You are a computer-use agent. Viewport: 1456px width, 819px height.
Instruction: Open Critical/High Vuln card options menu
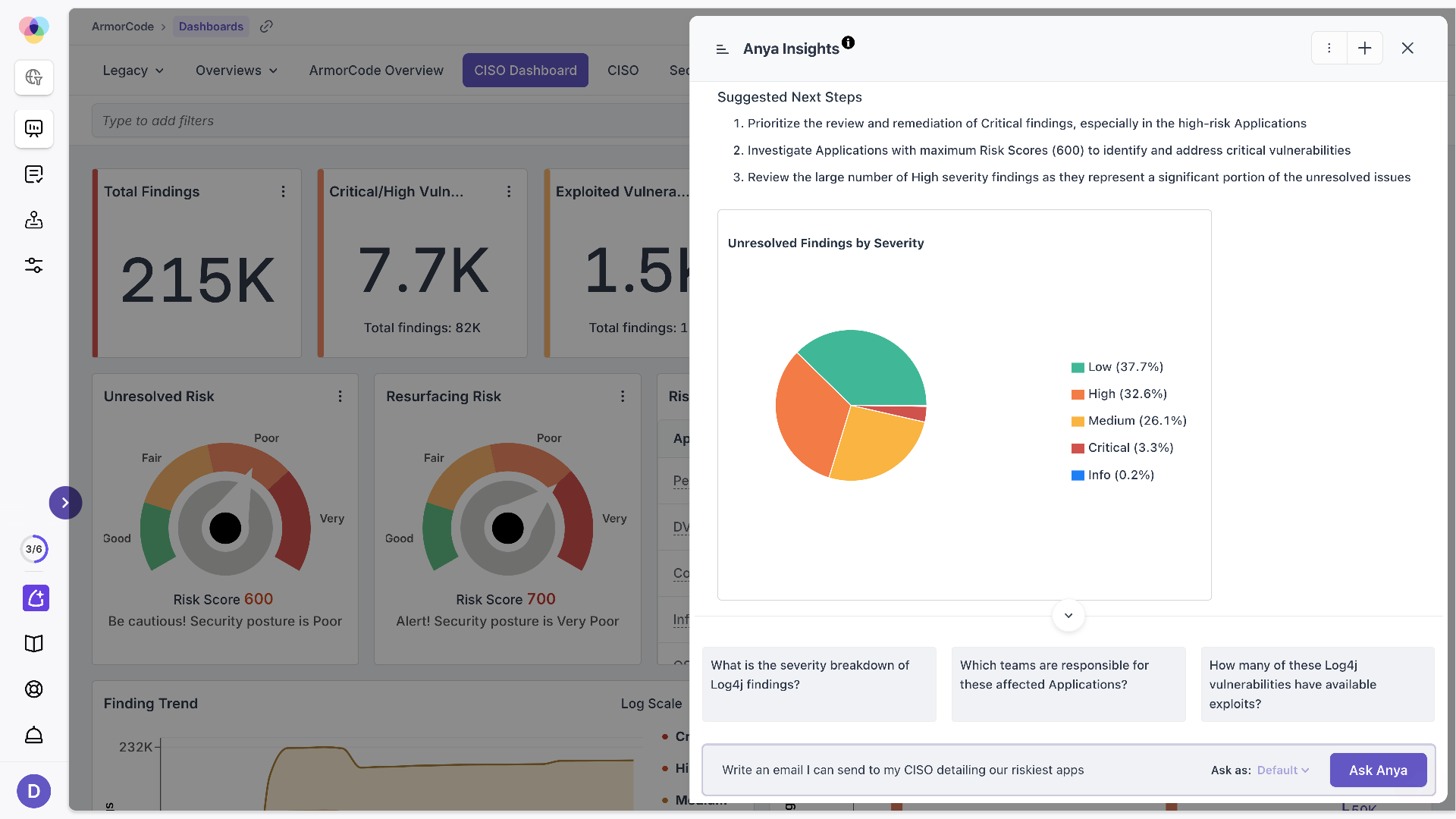click(509, 192)
